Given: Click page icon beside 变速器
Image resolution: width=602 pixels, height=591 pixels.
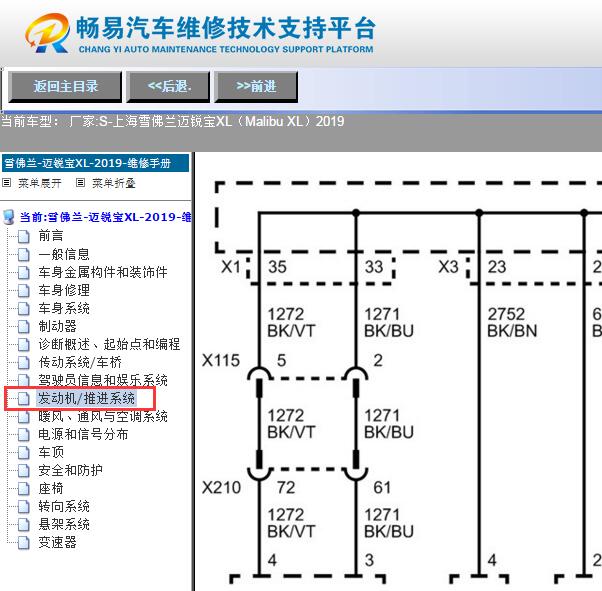Looking at the screenshot, I should click(24, 543).
